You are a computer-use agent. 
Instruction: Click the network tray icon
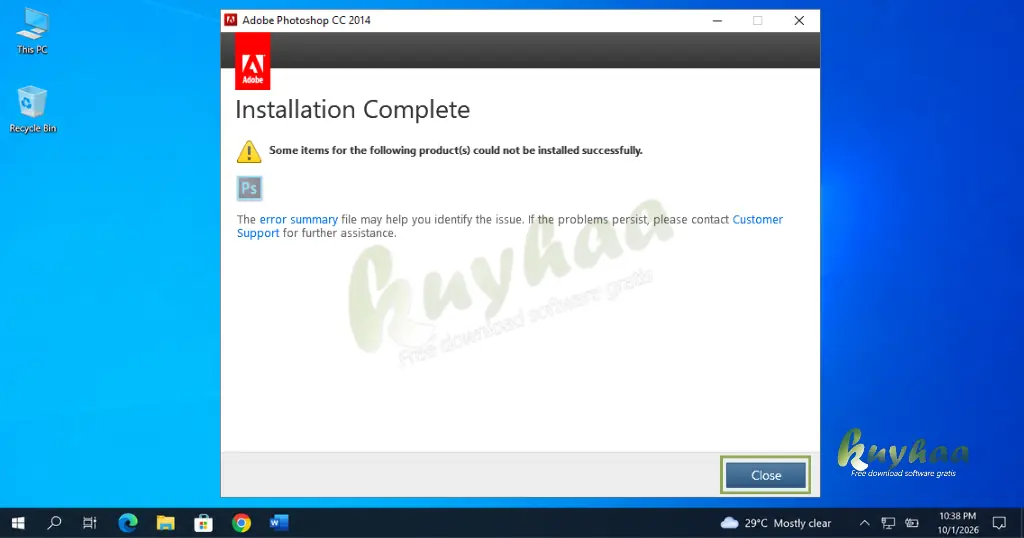888,523
